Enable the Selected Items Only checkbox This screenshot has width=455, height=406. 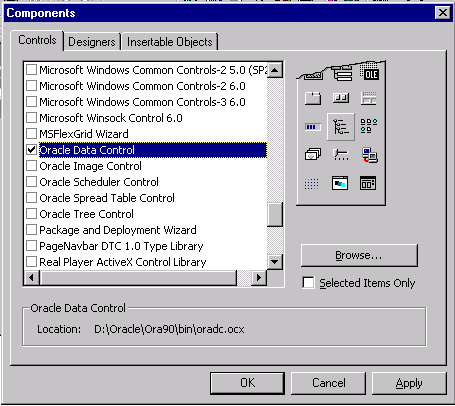[308, 283]
